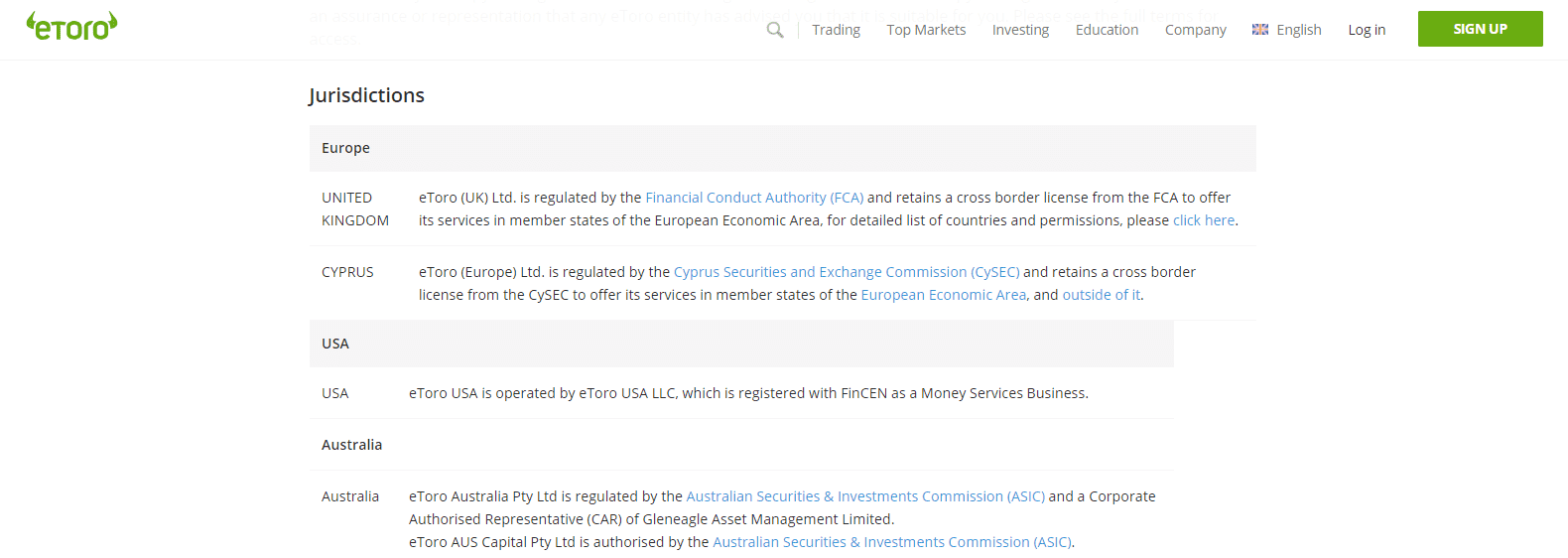Open Cyprus Securities and Exchange Commission link
1568x558 pixels.
pos(847,272)
